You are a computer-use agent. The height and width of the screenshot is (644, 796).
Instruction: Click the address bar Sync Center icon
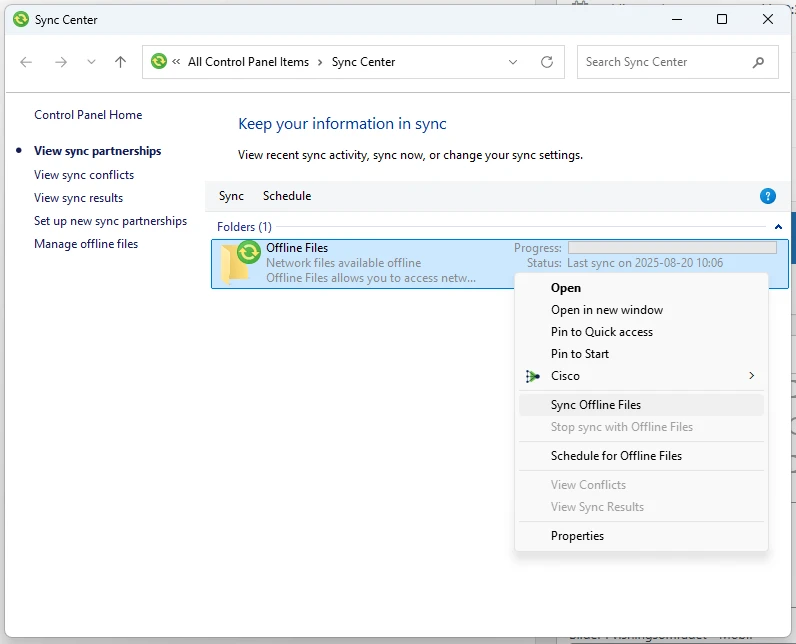tap(159, 61)
